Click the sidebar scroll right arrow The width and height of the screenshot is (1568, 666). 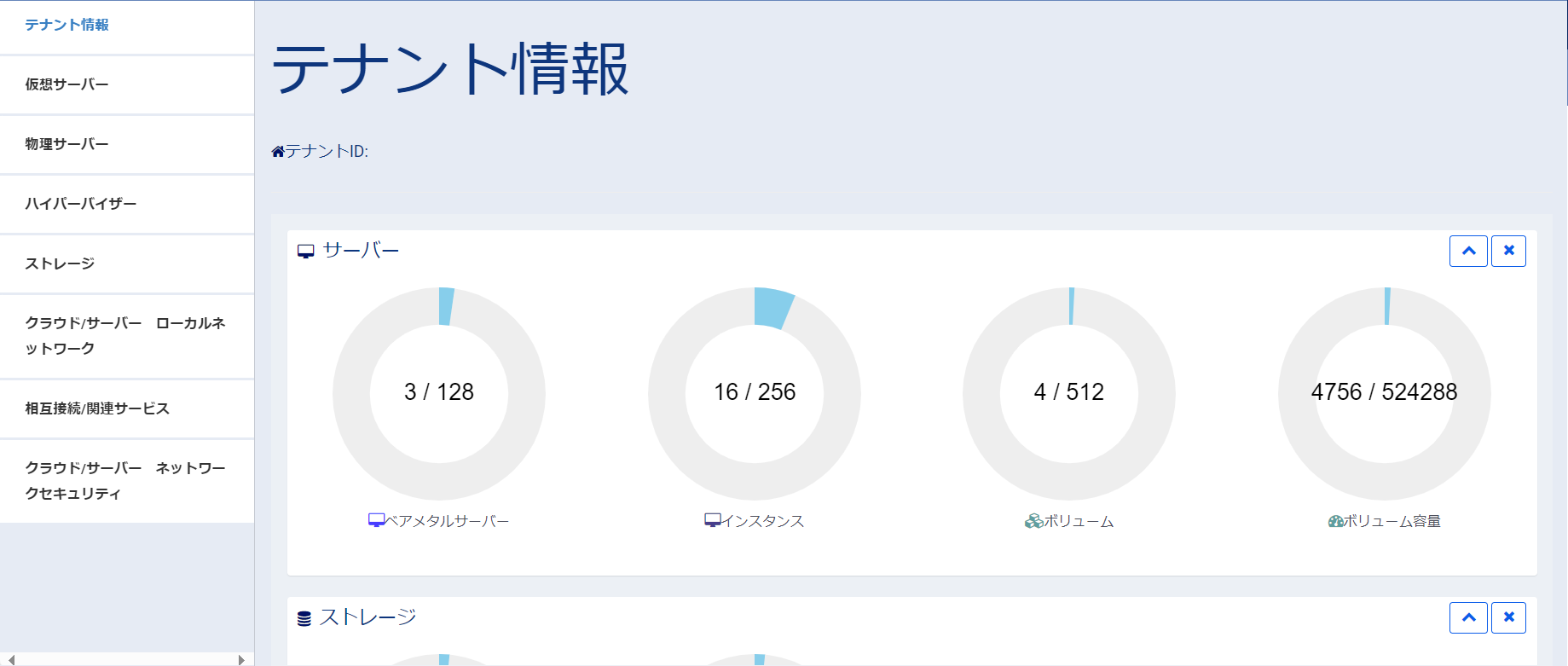[x=241, y=659]
